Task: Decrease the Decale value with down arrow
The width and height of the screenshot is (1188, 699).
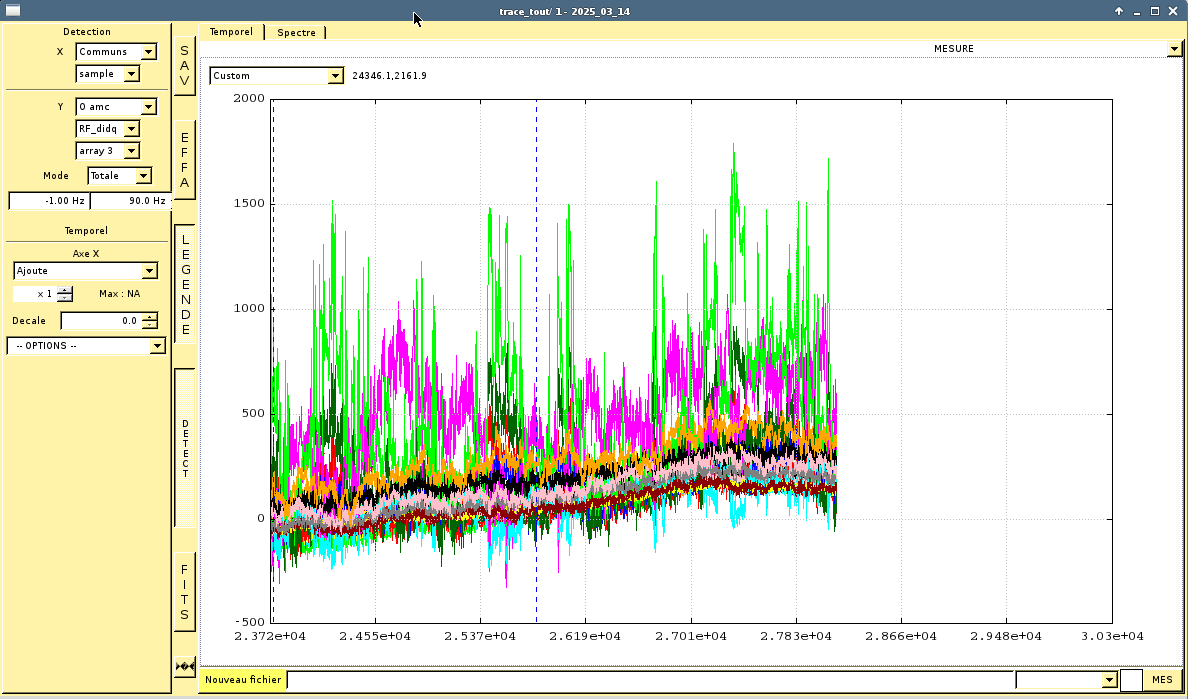Action: pos(150,325)
